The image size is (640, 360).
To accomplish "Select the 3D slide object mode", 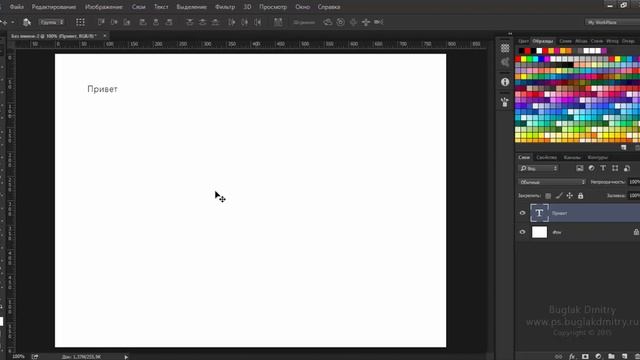I will tap(366, 22).
